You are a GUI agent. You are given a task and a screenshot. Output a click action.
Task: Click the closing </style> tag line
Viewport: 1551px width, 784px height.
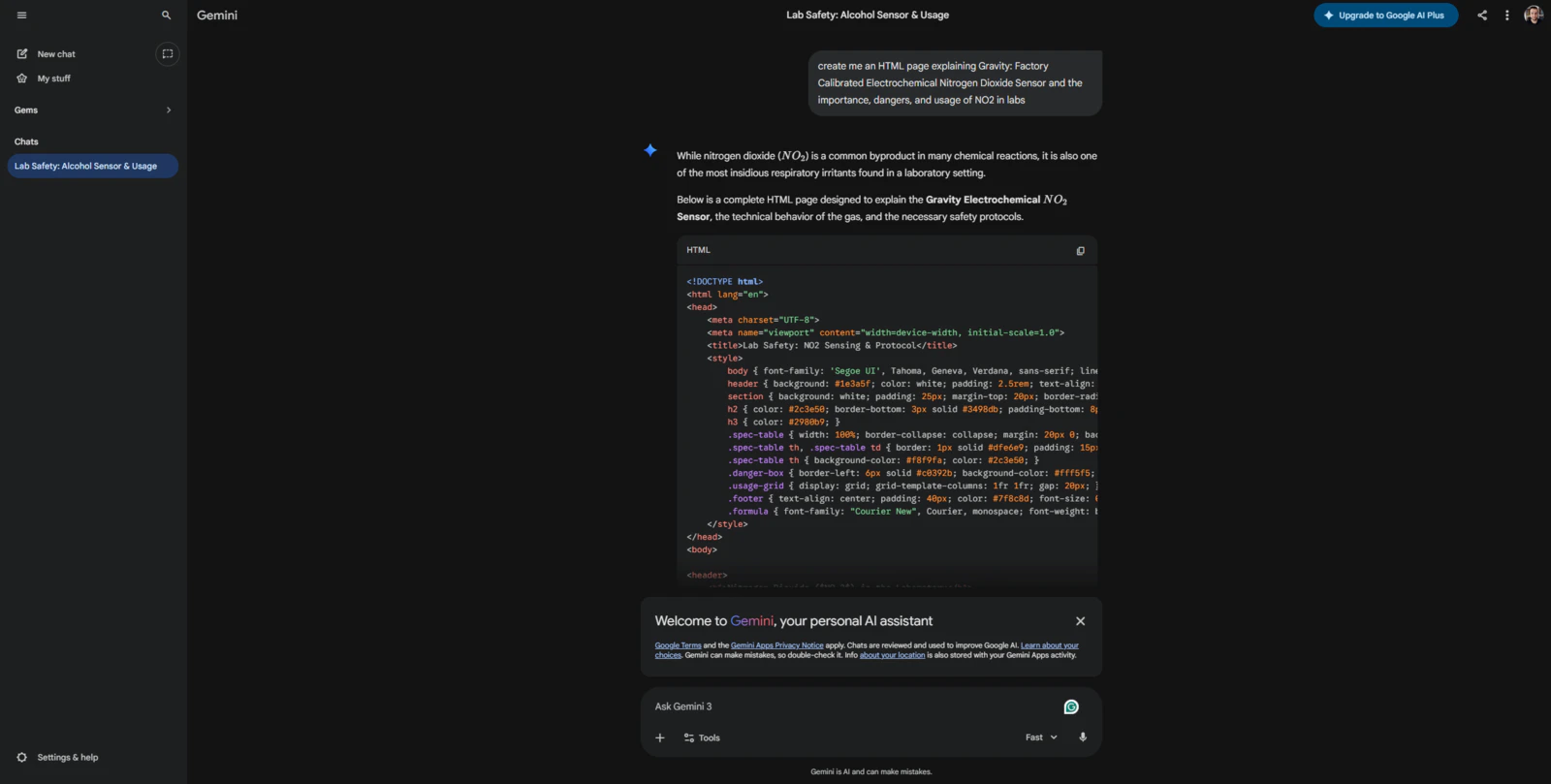(727, 524)
